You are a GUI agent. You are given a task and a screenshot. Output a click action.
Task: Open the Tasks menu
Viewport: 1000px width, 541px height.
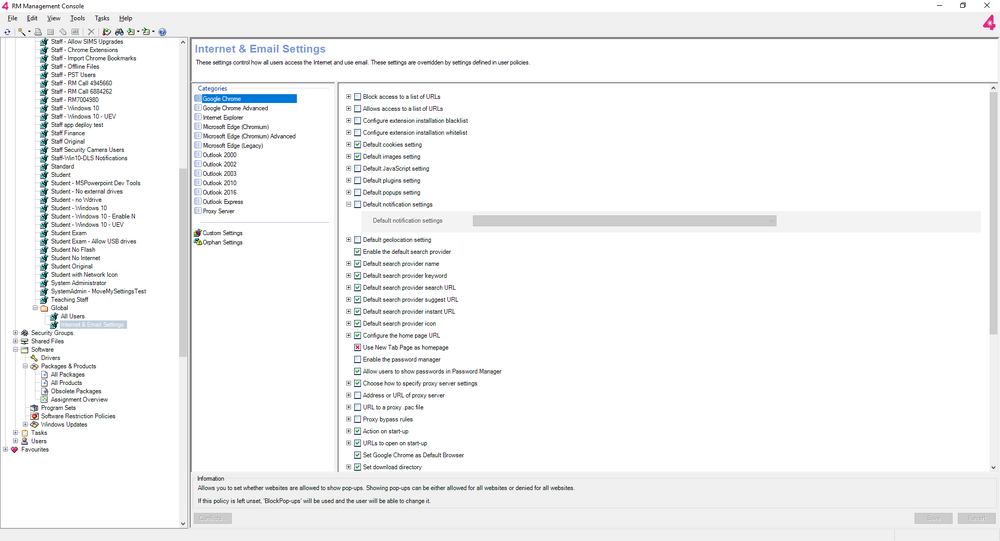point(101,19)
